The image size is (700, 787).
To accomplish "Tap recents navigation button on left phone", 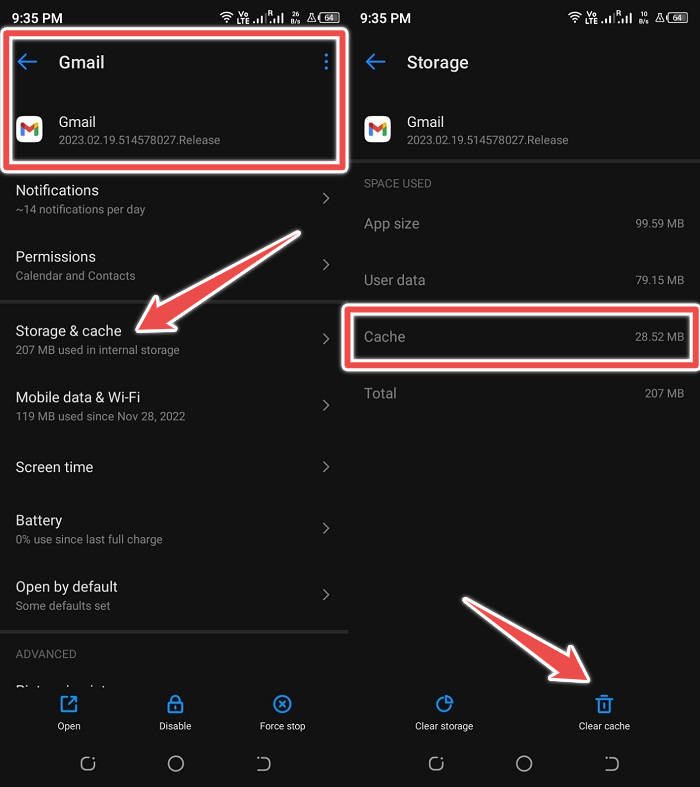I will pos(88,763).
